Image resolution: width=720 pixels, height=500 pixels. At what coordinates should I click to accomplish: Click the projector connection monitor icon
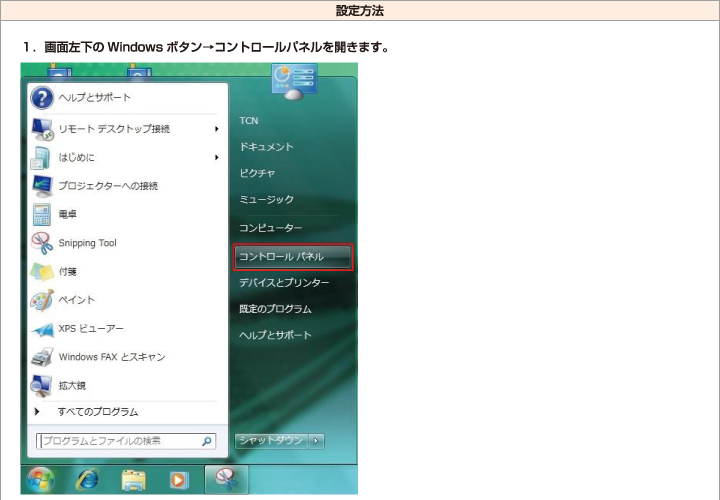42,186
